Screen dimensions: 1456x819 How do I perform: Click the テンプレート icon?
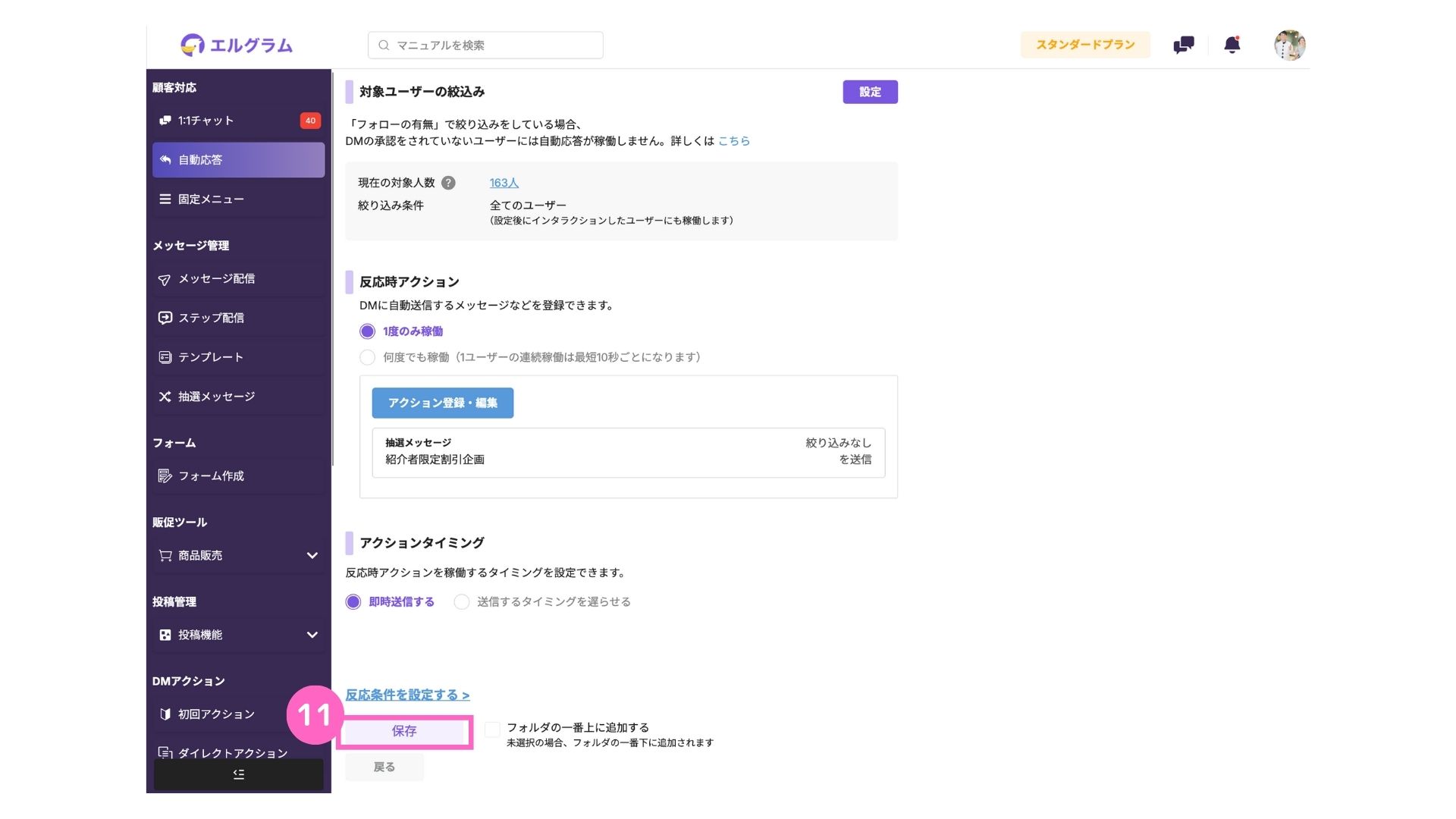click(x=165, y=357)
